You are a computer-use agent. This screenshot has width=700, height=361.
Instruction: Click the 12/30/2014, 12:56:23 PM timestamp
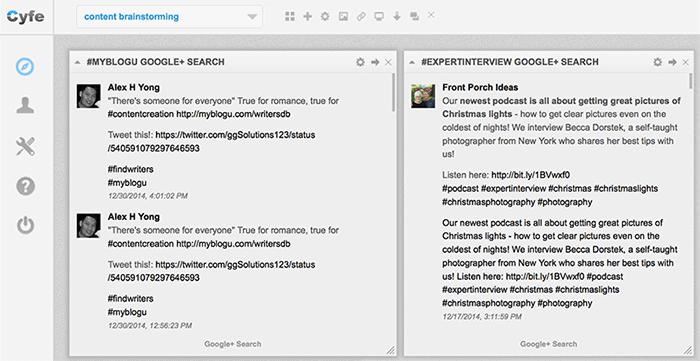click(x=150, y=326)
